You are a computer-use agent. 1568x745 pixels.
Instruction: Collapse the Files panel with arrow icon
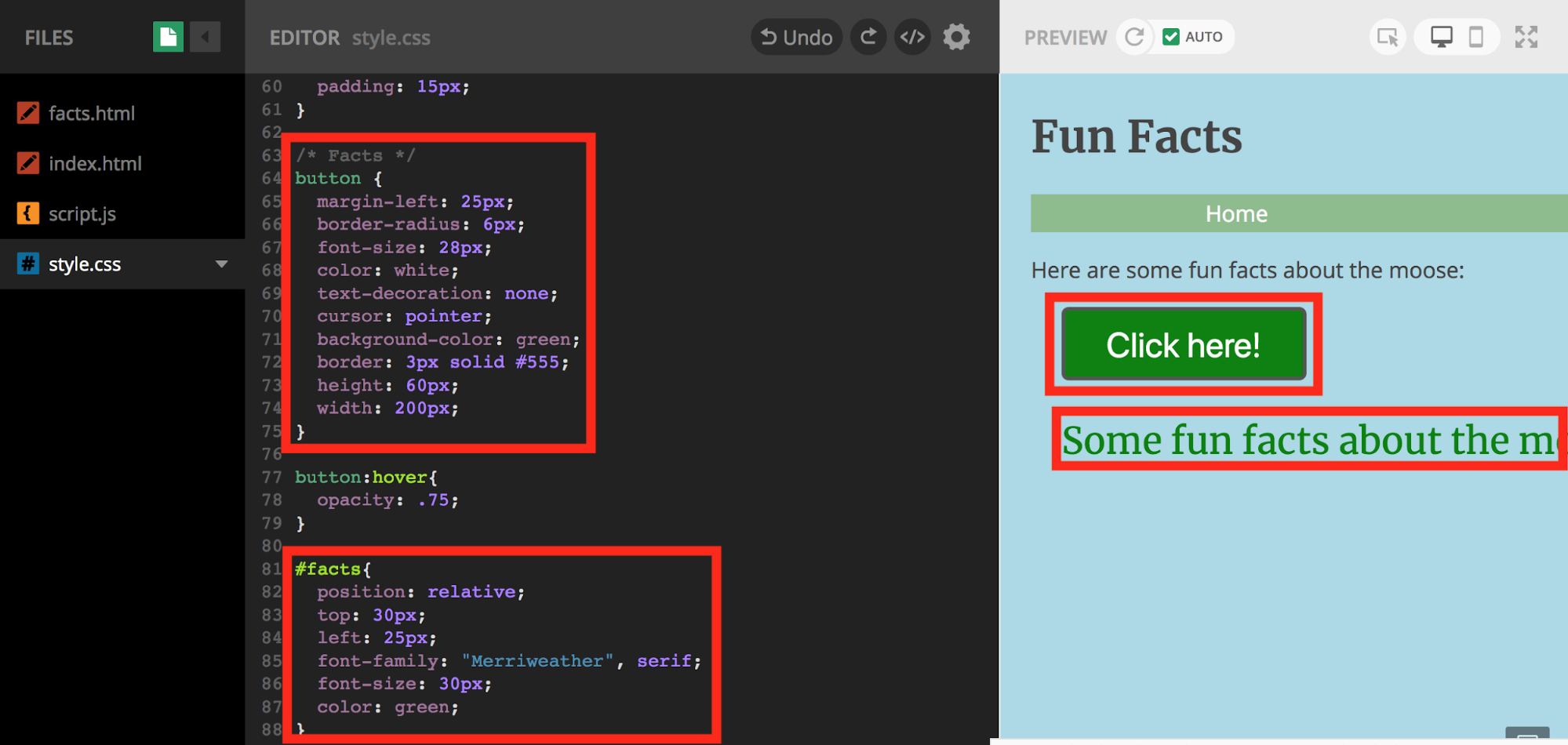click(x=206, y=37)
